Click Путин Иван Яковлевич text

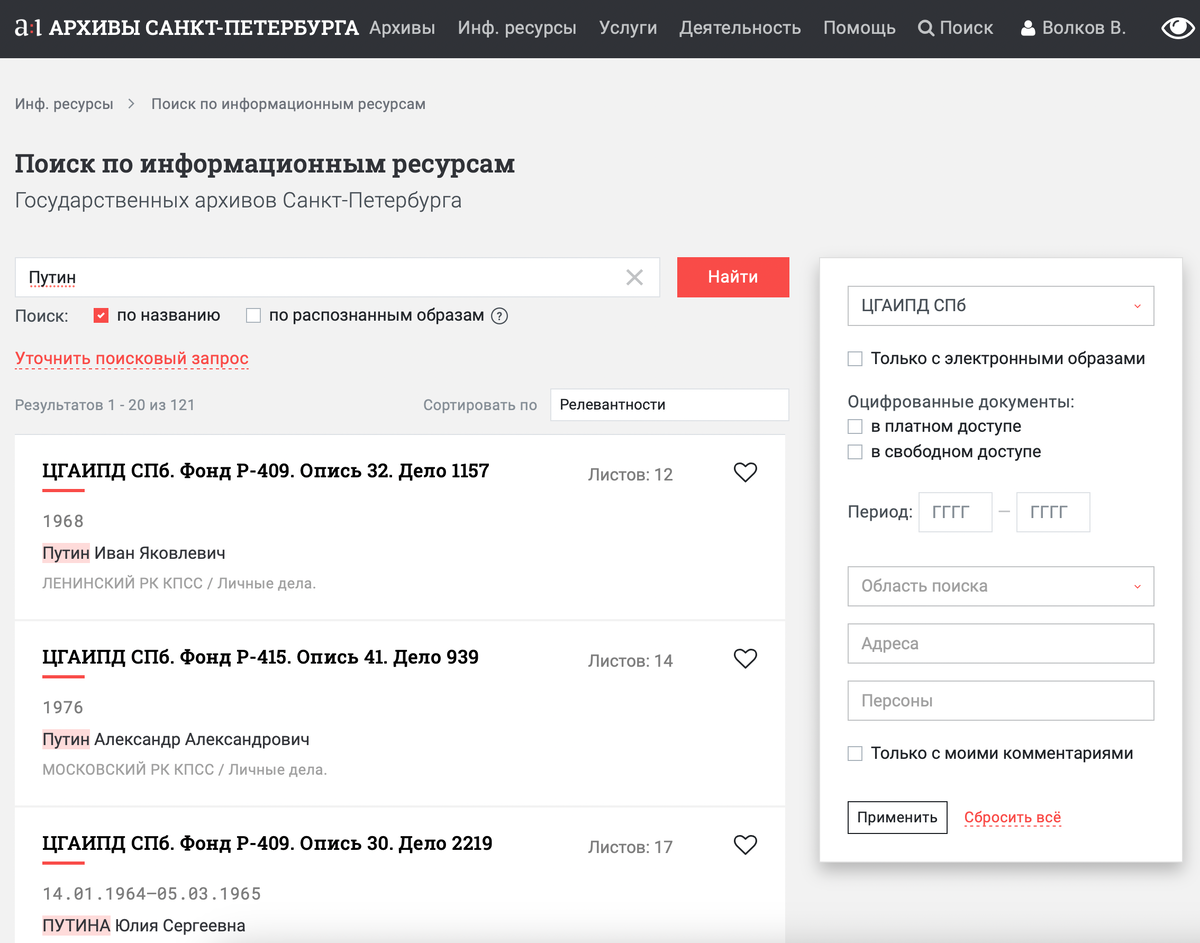click(x=134, y=554)
